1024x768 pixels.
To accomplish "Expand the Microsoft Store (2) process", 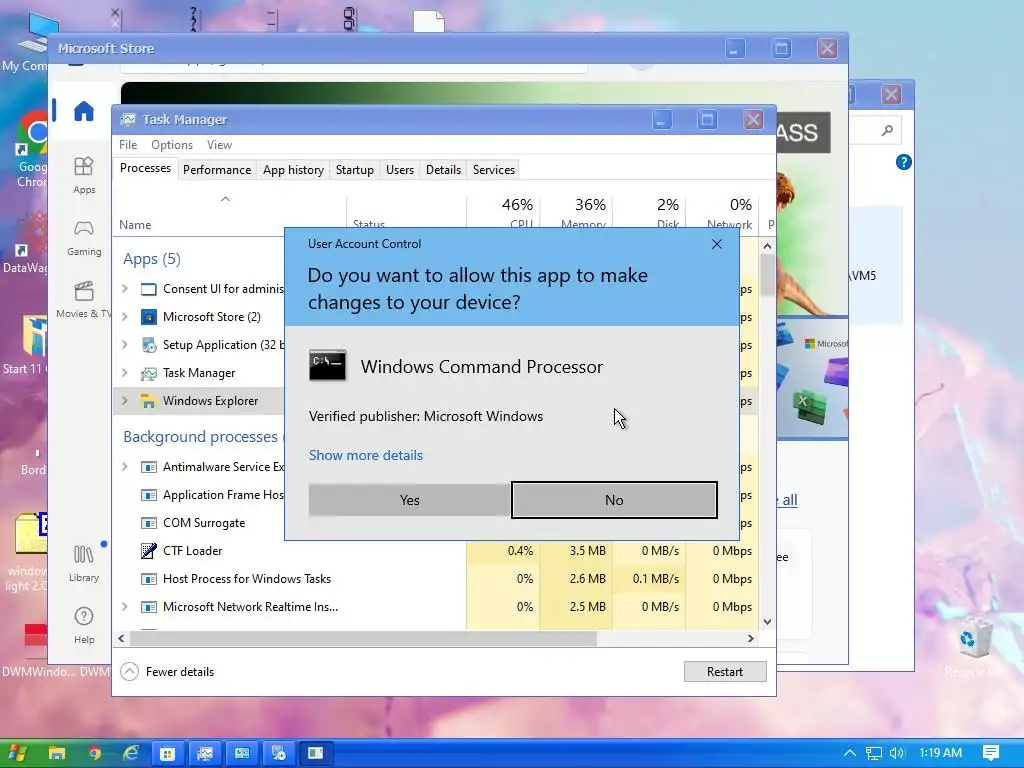I will click(125, 317).
